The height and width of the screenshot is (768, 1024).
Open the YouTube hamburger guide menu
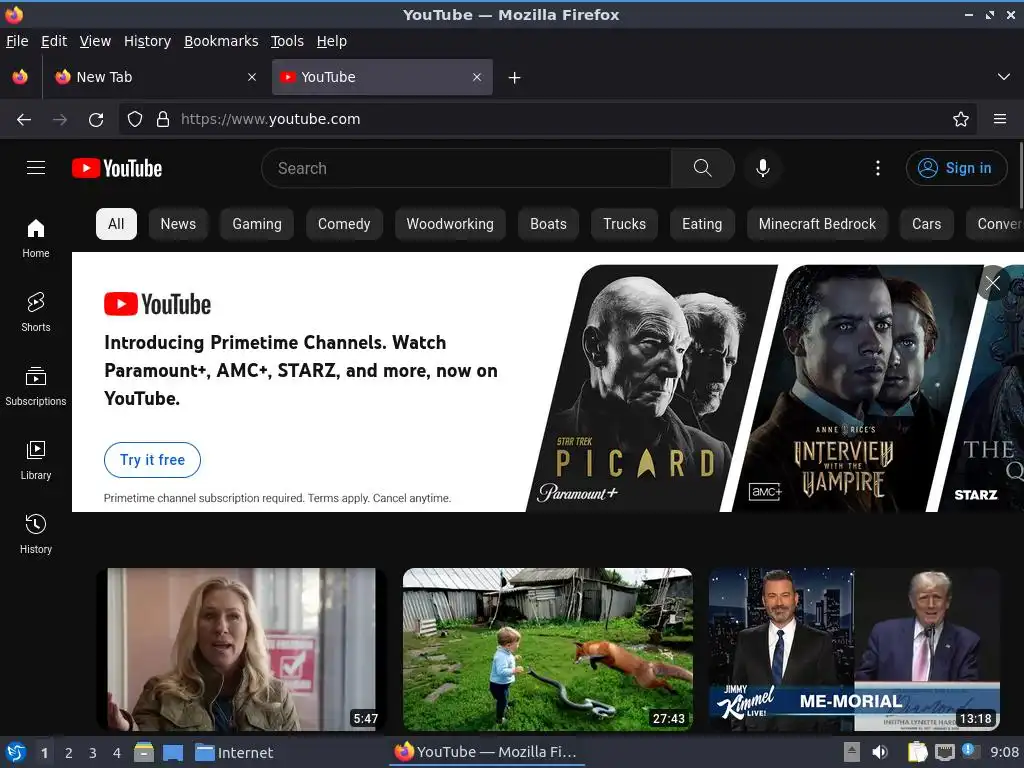point(36,168)
